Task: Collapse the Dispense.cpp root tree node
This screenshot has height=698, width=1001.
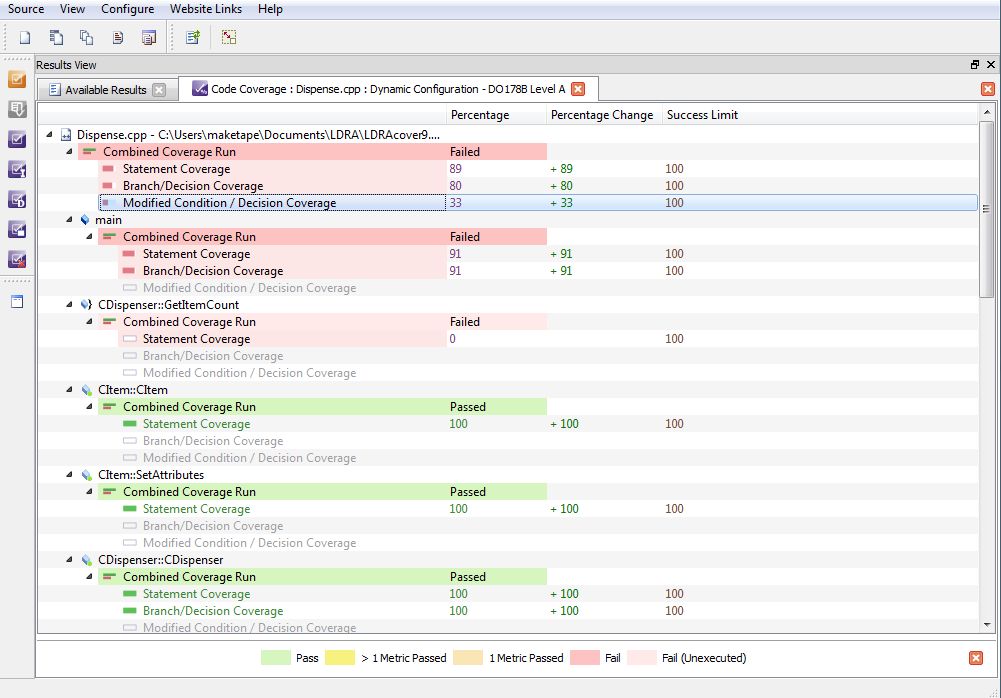Action: pos(50,135)
